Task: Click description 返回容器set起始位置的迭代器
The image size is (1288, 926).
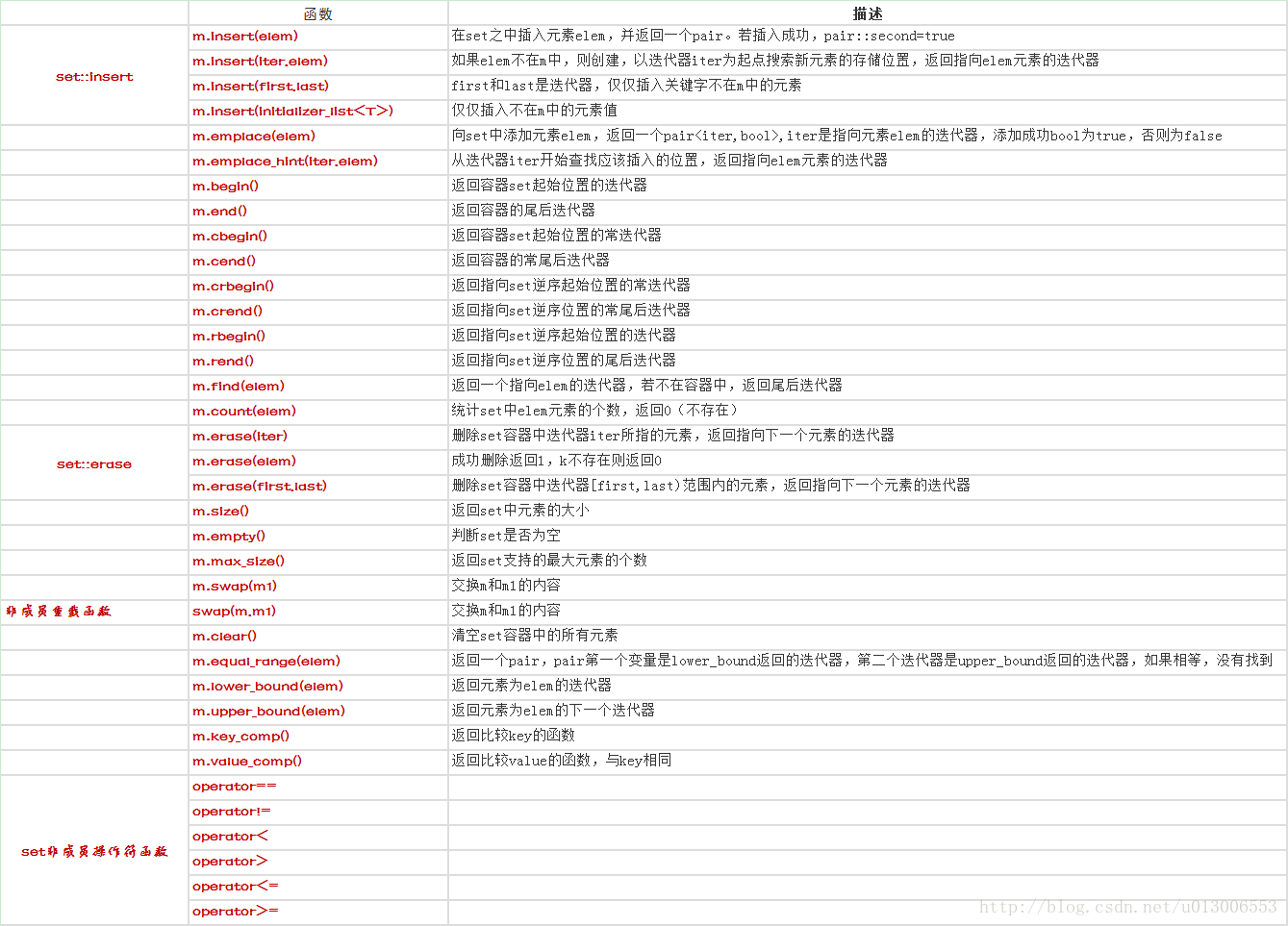Action: [x=867, y=187]
